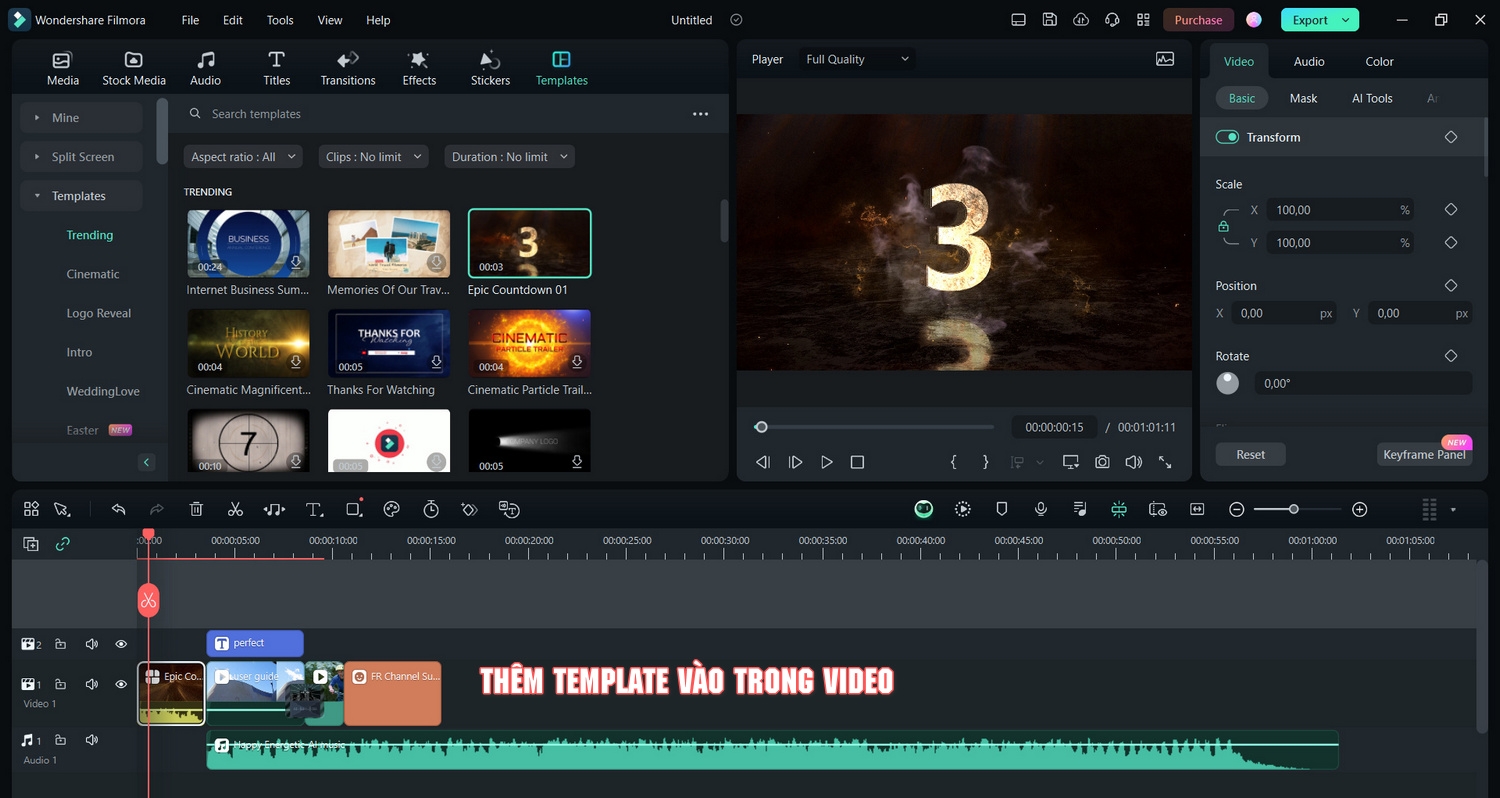
Task: Open the speed control clock icon
Action: [x=430, y=509]
